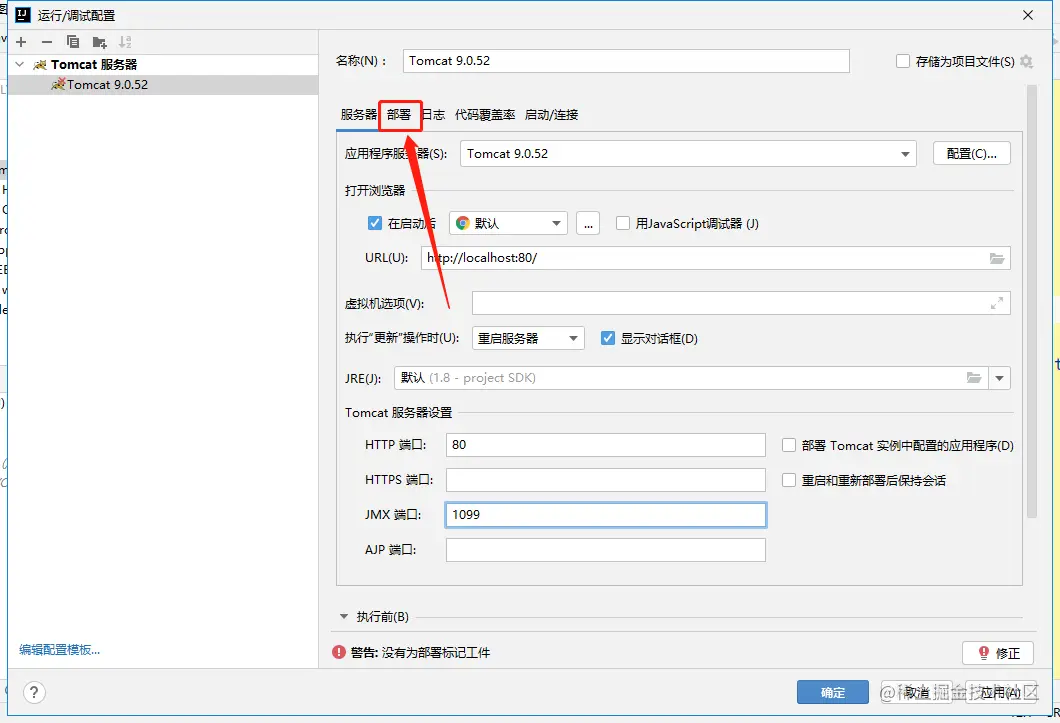Click the settings panel vertical scrollbar

tap(1032, 301)
